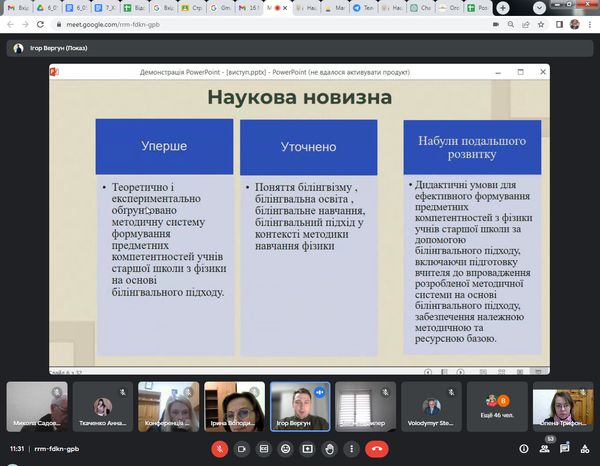Open the activities panel

pos(585,449)
